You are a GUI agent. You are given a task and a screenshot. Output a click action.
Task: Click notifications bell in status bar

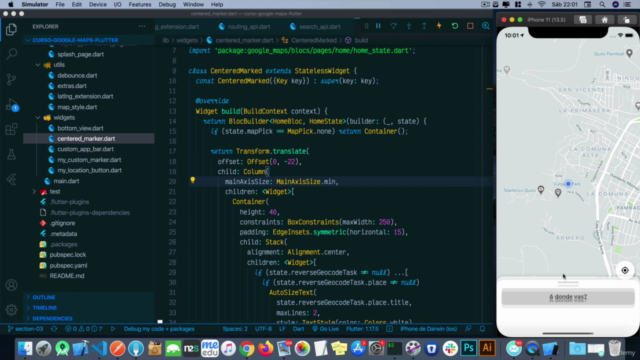click(x=482, y=329)
